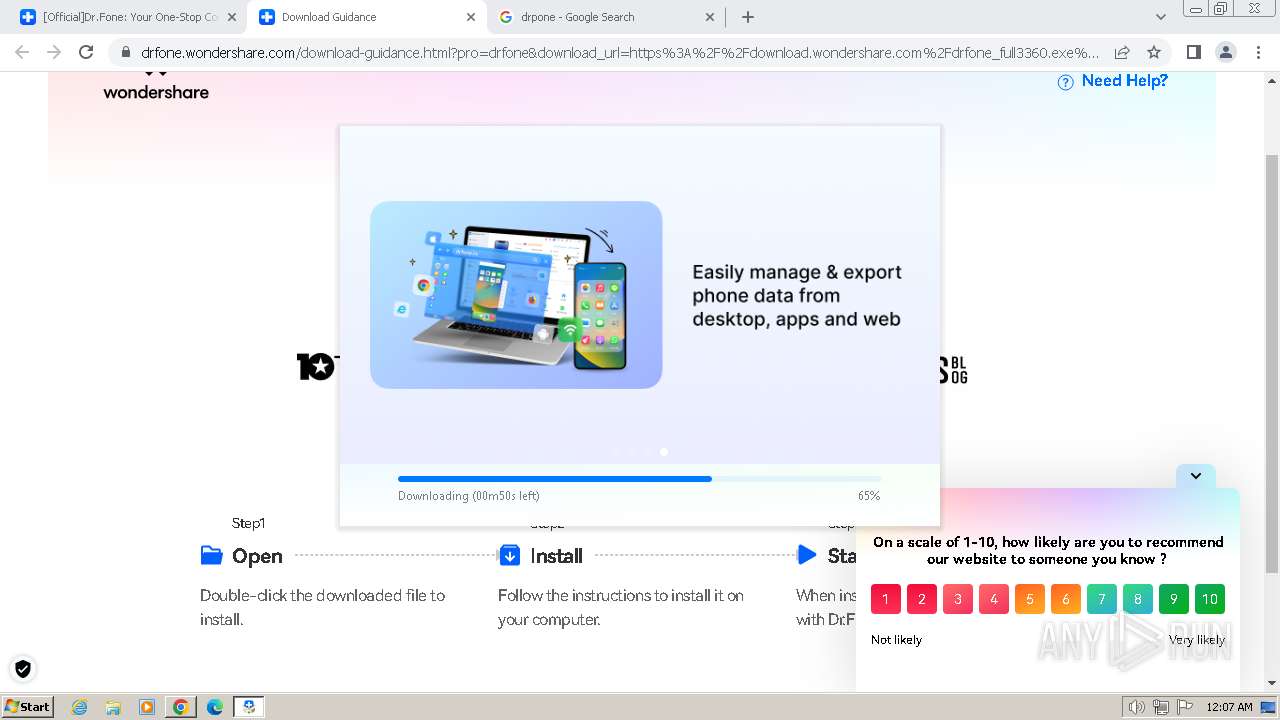Switch to the Download Guidance tab
This screenshot has height=720, width=1280.
(x=366, y=17)
